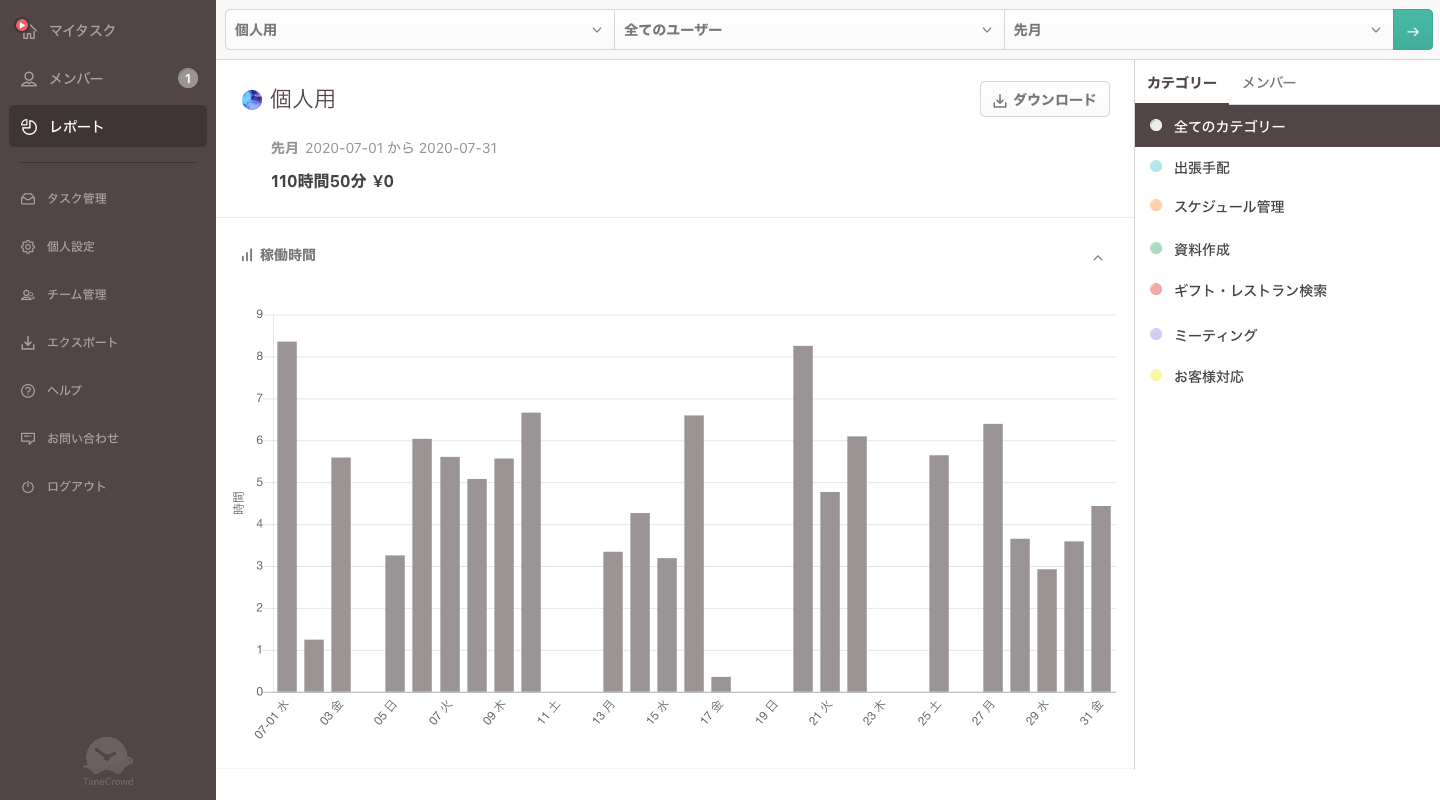Image resolution: width=1440 pixels, height=800 pixels.
Task: Open the 個人用 team dropdown
Action: (x=419, y=30)
